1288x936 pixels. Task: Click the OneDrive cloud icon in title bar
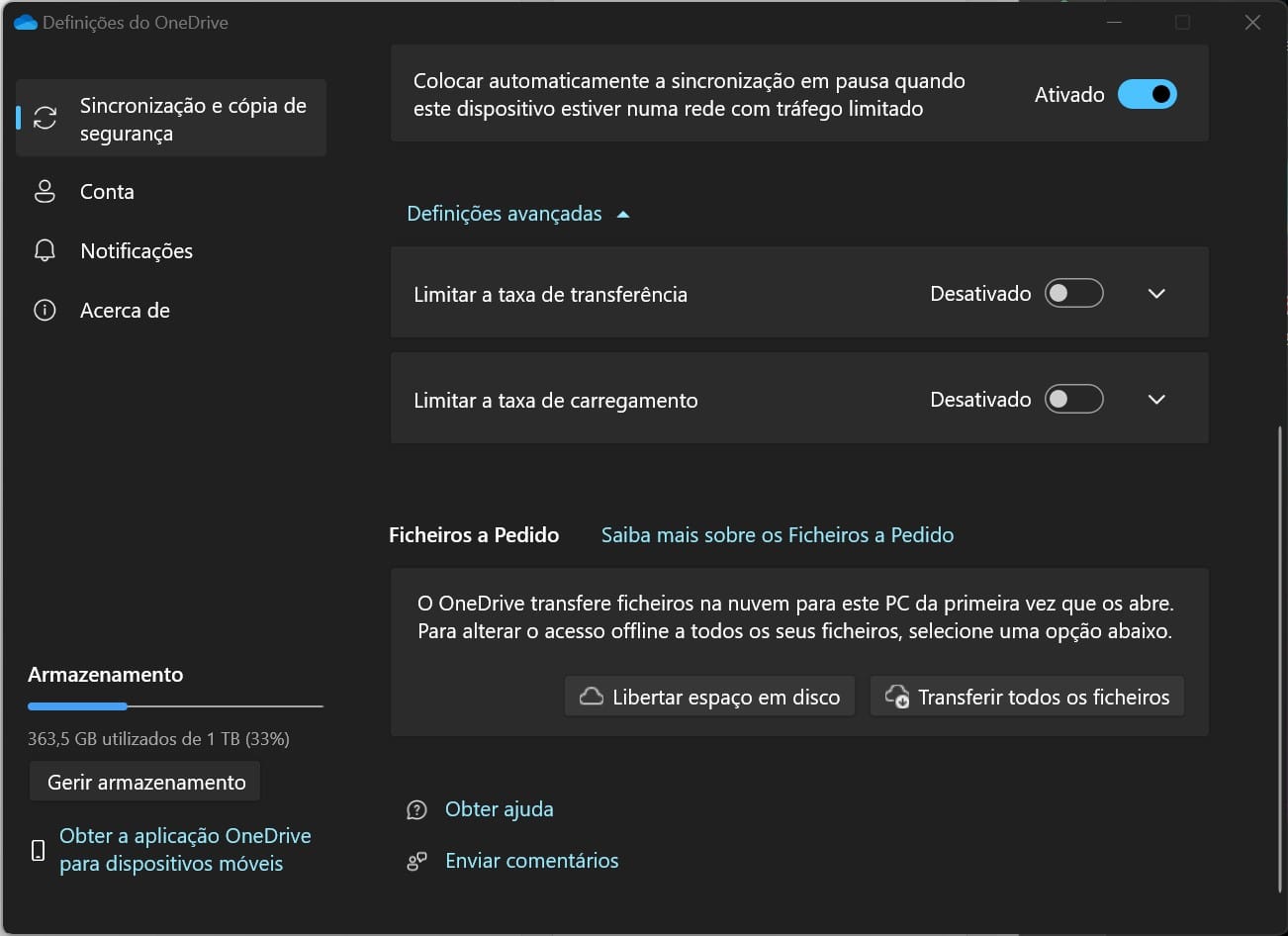(x=25, y=23)
